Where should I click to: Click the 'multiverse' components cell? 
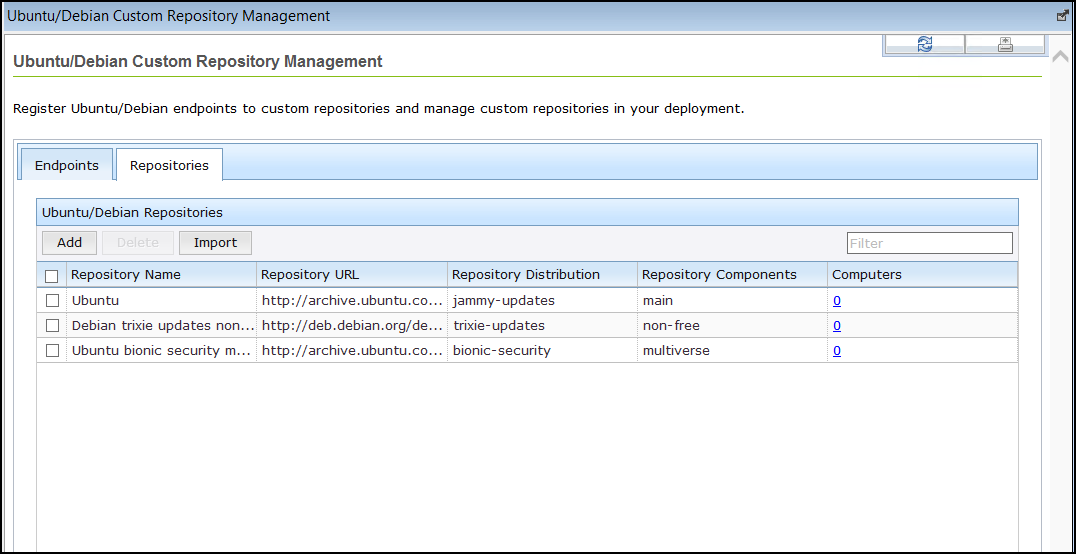pos(732,350)
